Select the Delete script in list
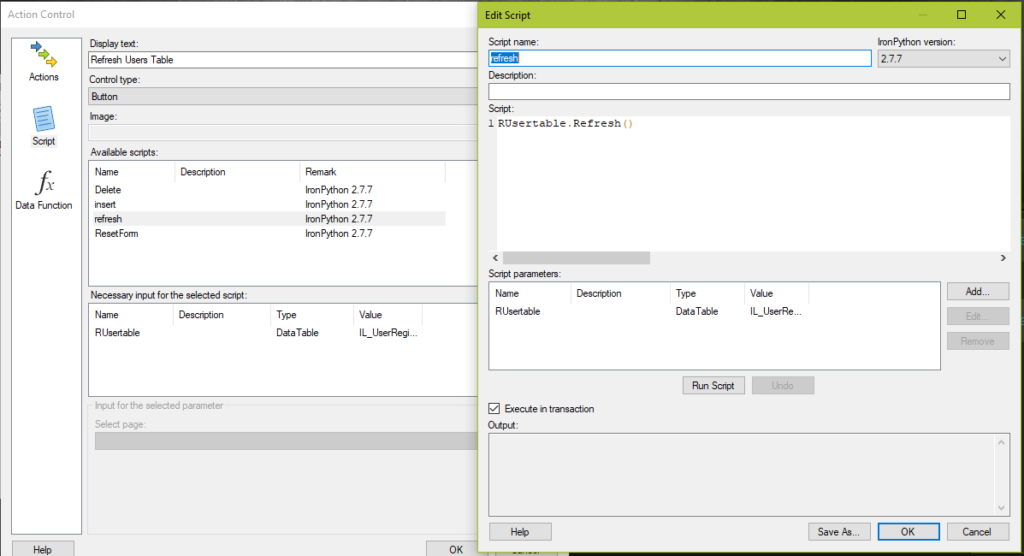1024x556 pixels. pos(108,190)
